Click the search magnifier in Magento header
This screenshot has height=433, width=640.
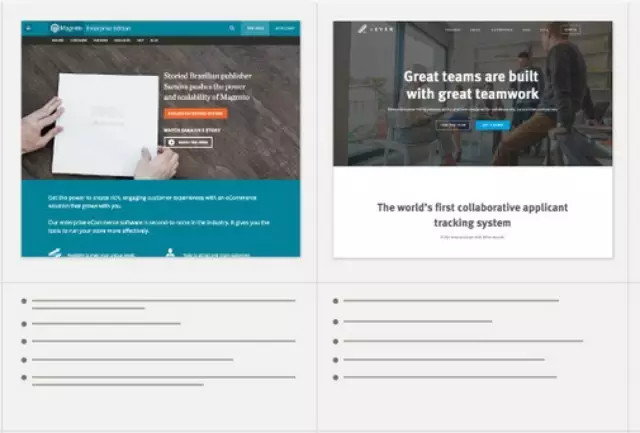tap(232, 29)
